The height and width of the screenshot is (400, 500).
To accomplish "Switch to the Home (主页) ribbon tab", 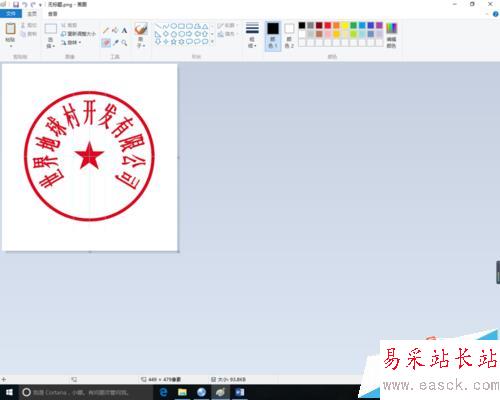I will [32, 14].
